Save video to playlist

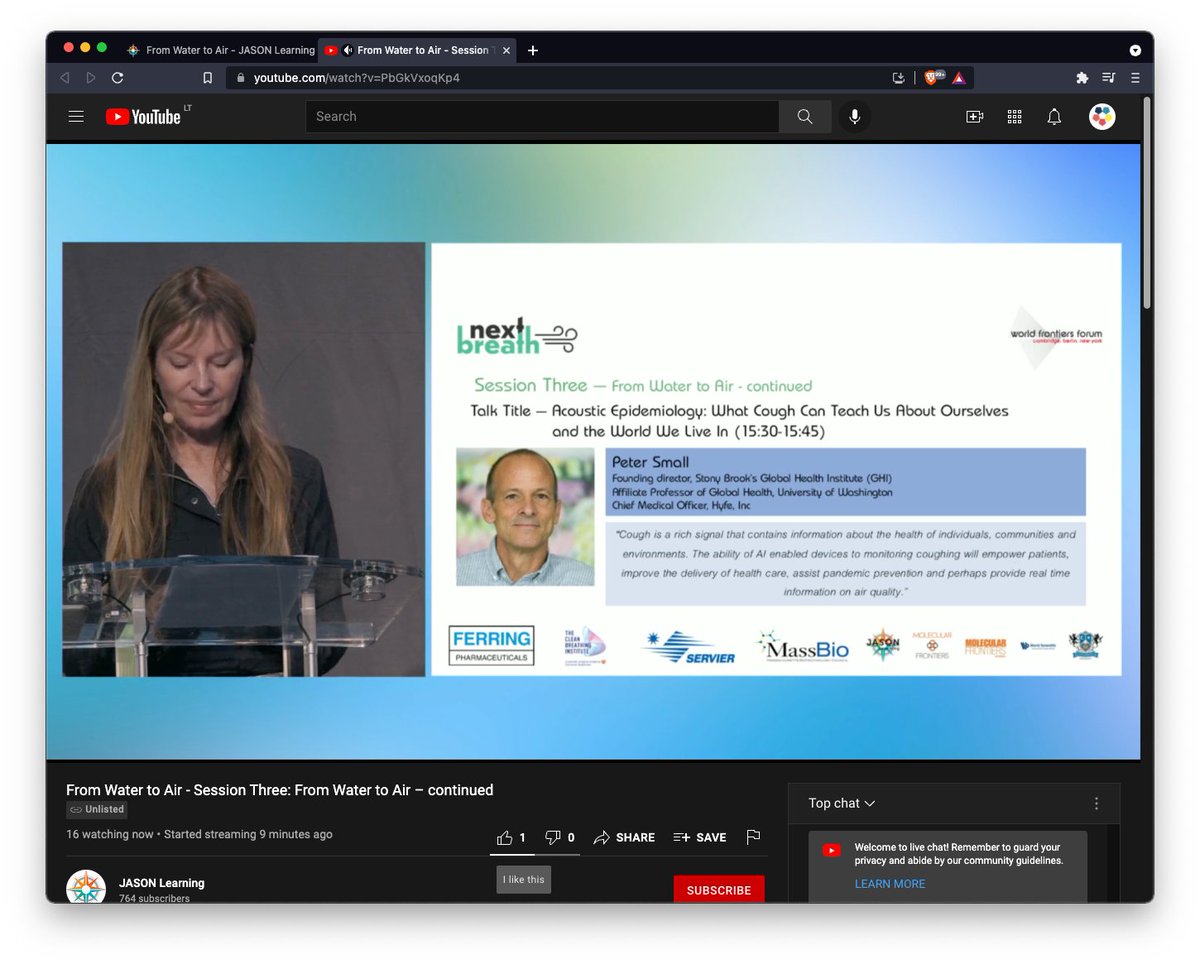[699, 837]
